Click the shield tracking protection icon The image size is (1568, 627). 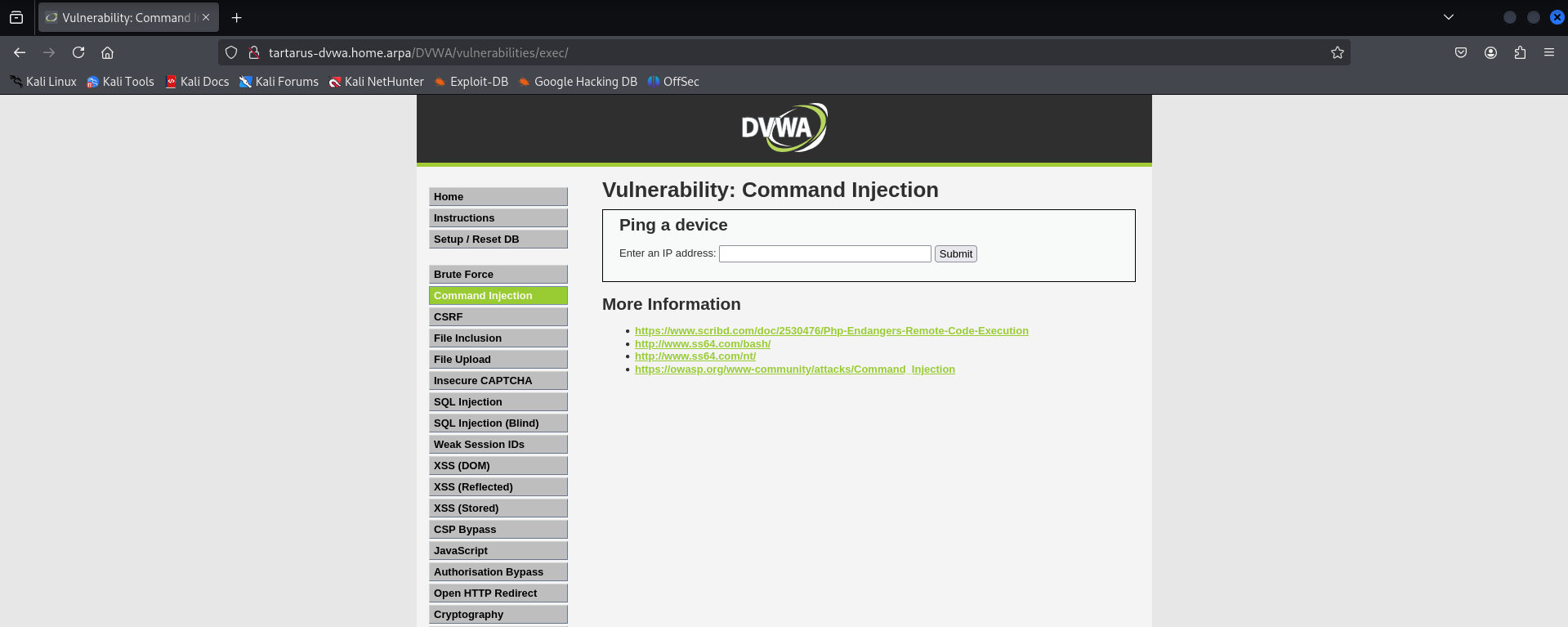[x=231, y=52]
